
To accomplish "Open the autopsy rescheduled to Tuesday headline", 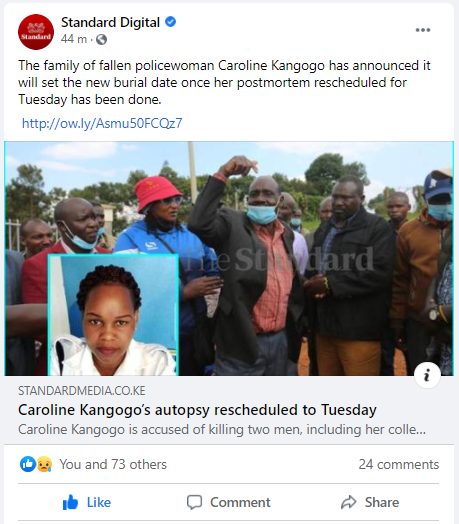I will click(197, 410).
